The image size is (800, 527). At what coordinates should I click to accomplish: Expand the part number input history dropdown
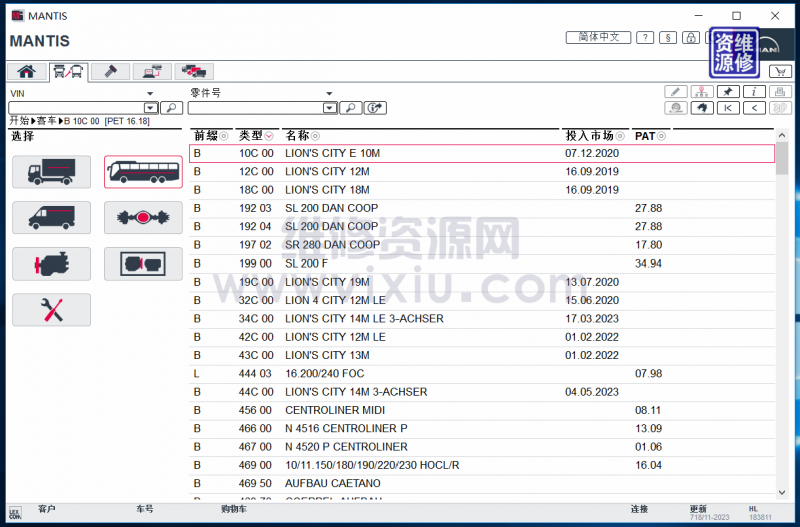pyautogui.click(x=330, y=108)
